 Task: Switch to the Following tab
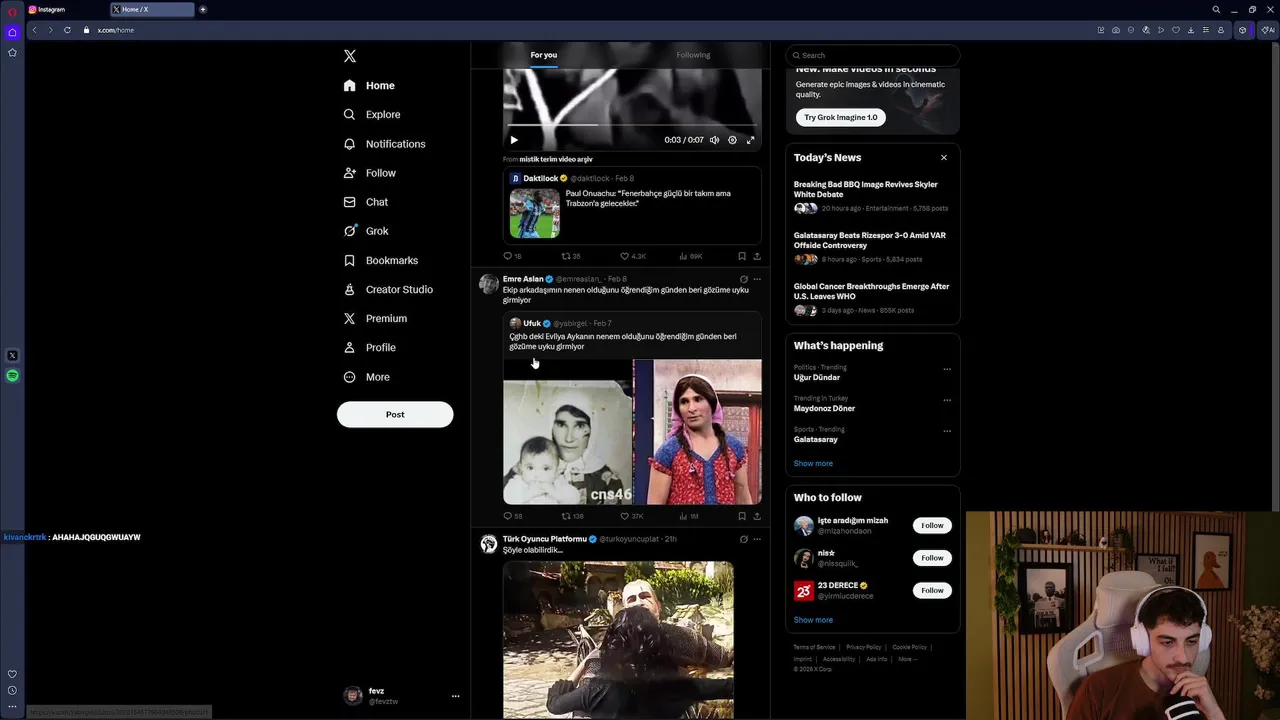point(693,55)
